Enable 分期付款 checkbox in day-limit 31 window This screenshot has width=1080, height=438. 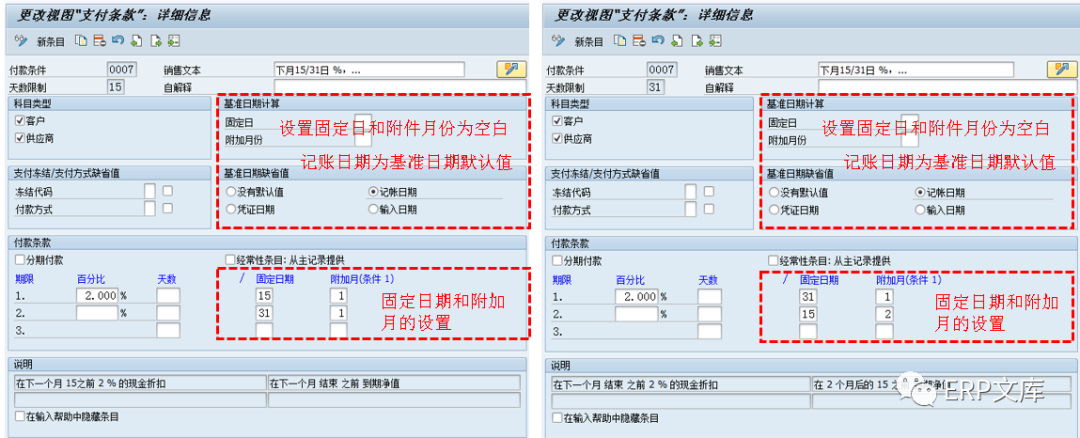pos(557,260)
